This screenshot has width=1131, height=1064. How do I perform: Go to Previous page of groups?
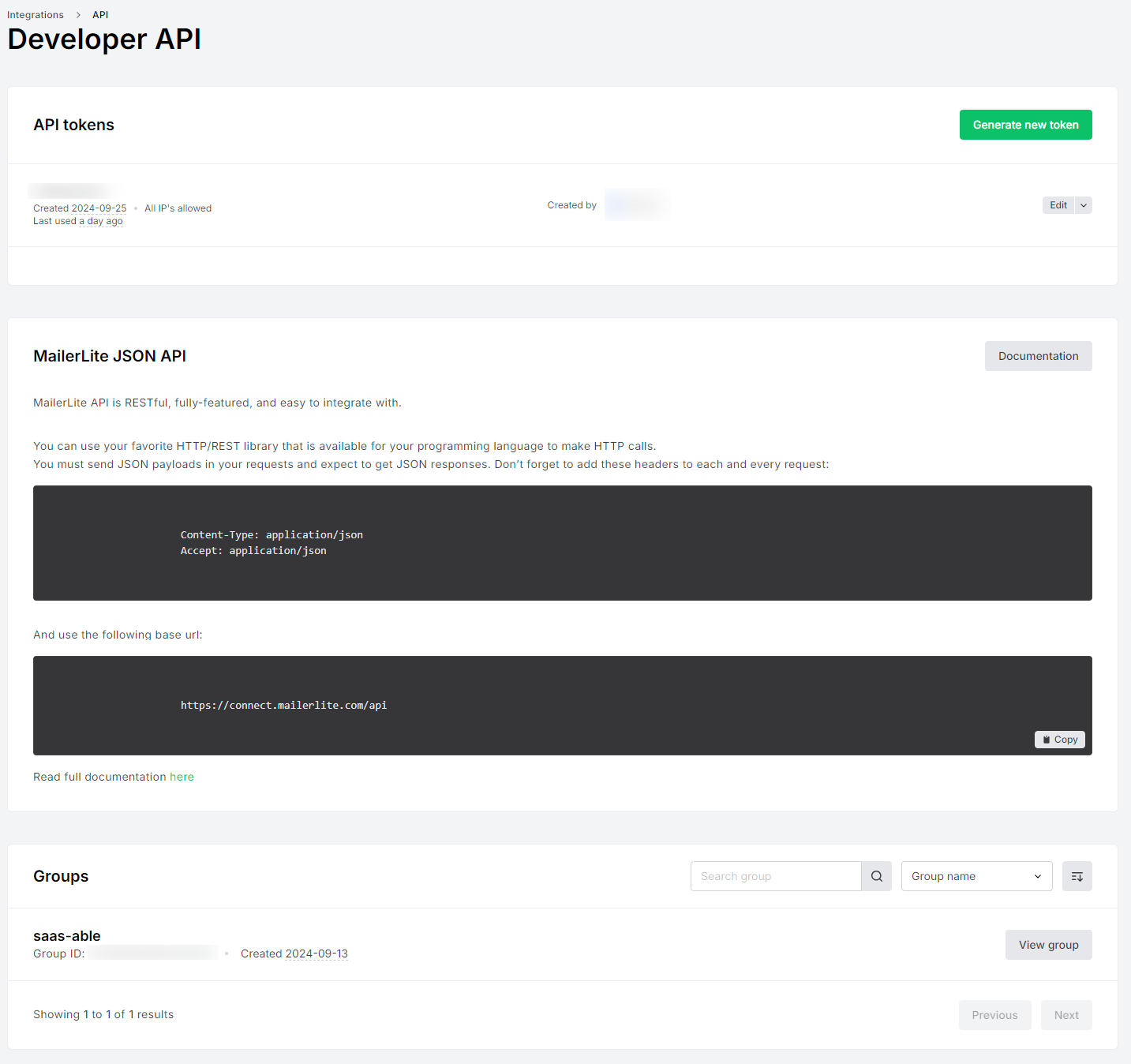pyautogui.click(x=994, y=1015)
